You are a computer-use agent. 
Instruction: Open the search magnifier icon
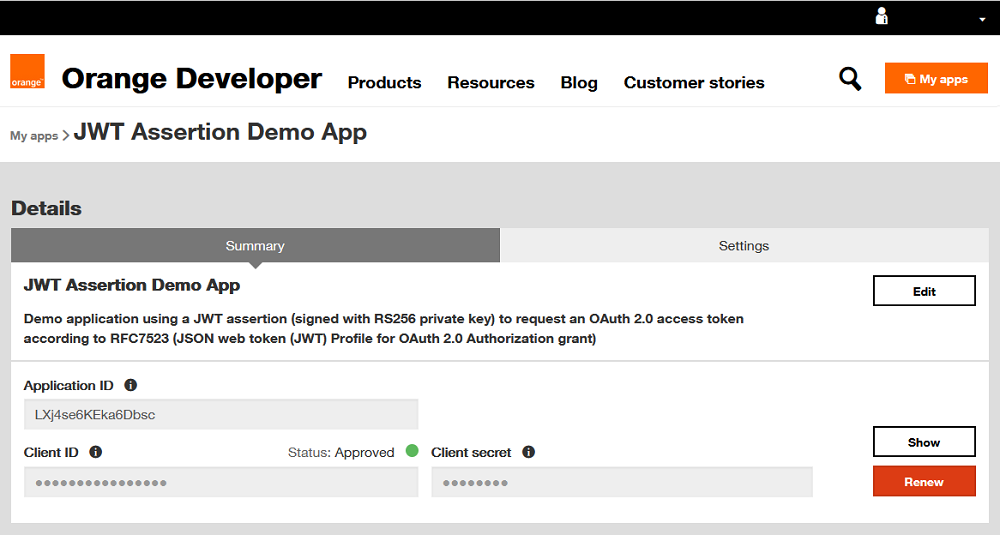(849, 79)
